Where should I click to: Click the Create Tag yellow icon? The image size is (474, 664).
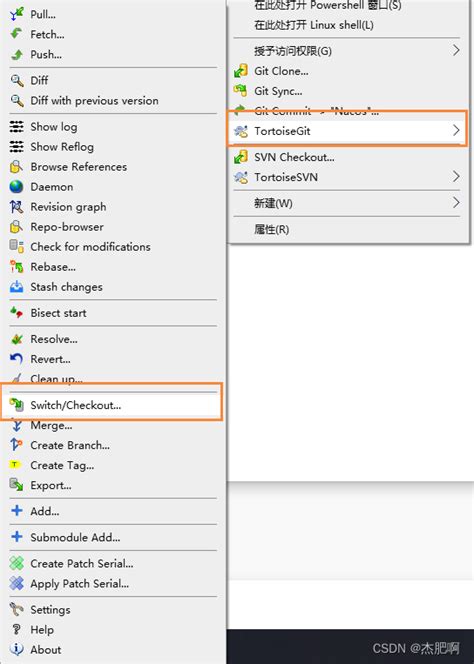coord(15,465)
